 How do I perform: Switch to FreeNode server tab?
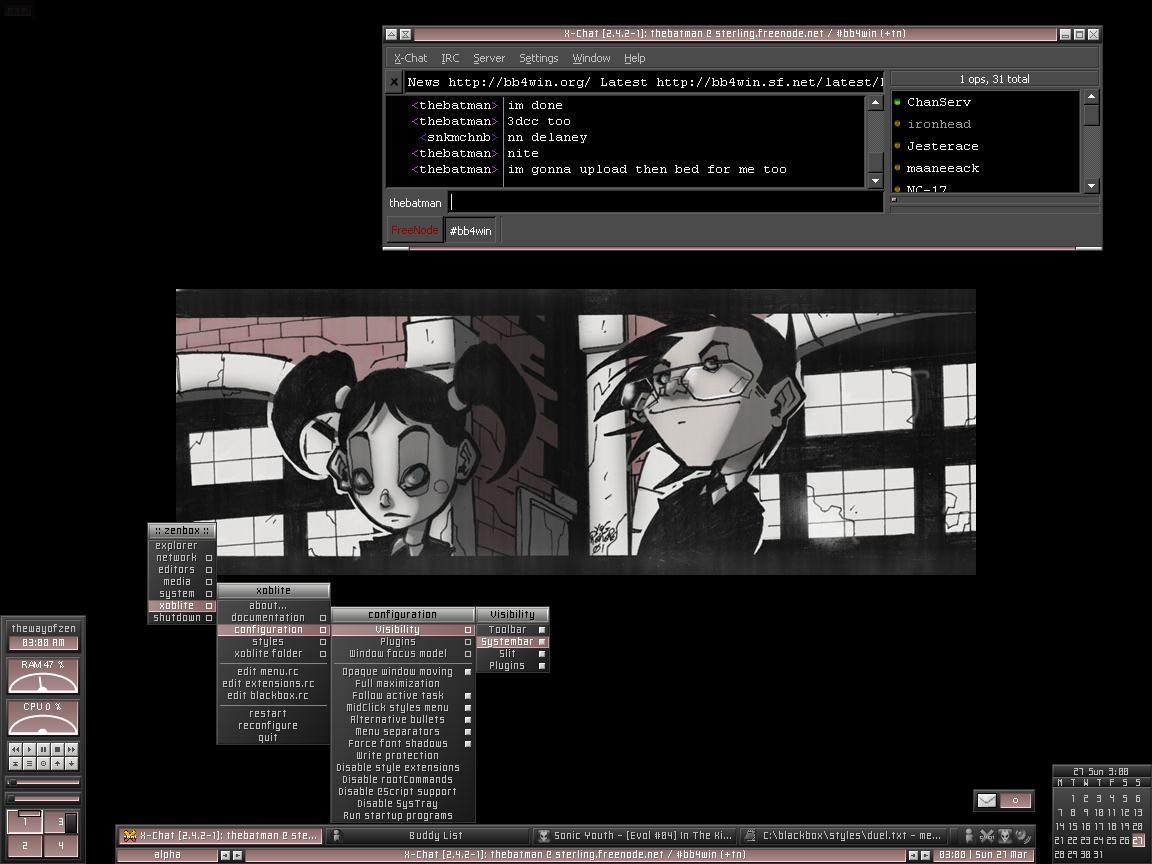click(414, 231)
